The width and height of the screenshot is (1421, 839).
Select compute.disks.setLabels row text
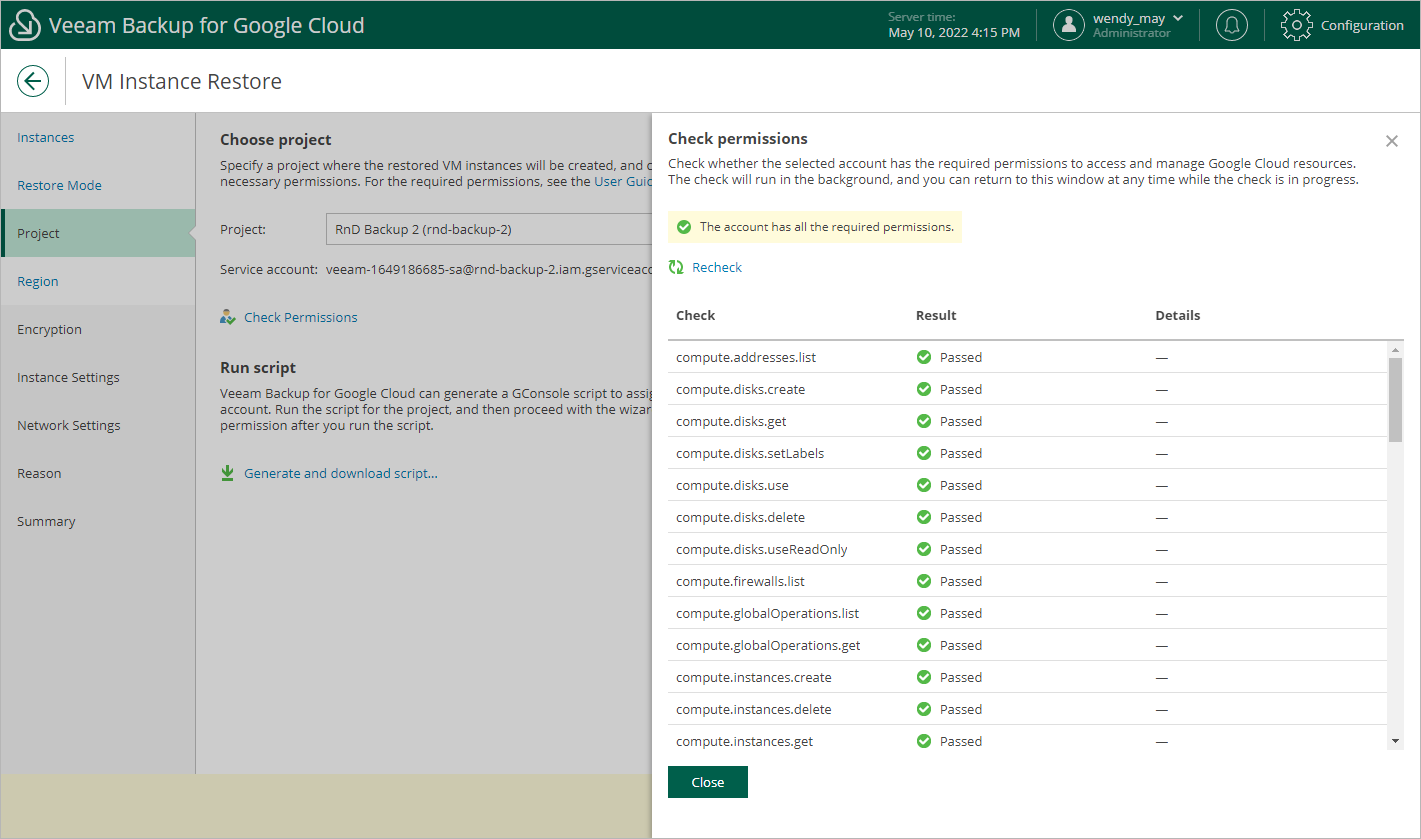[x=750, y=453]
